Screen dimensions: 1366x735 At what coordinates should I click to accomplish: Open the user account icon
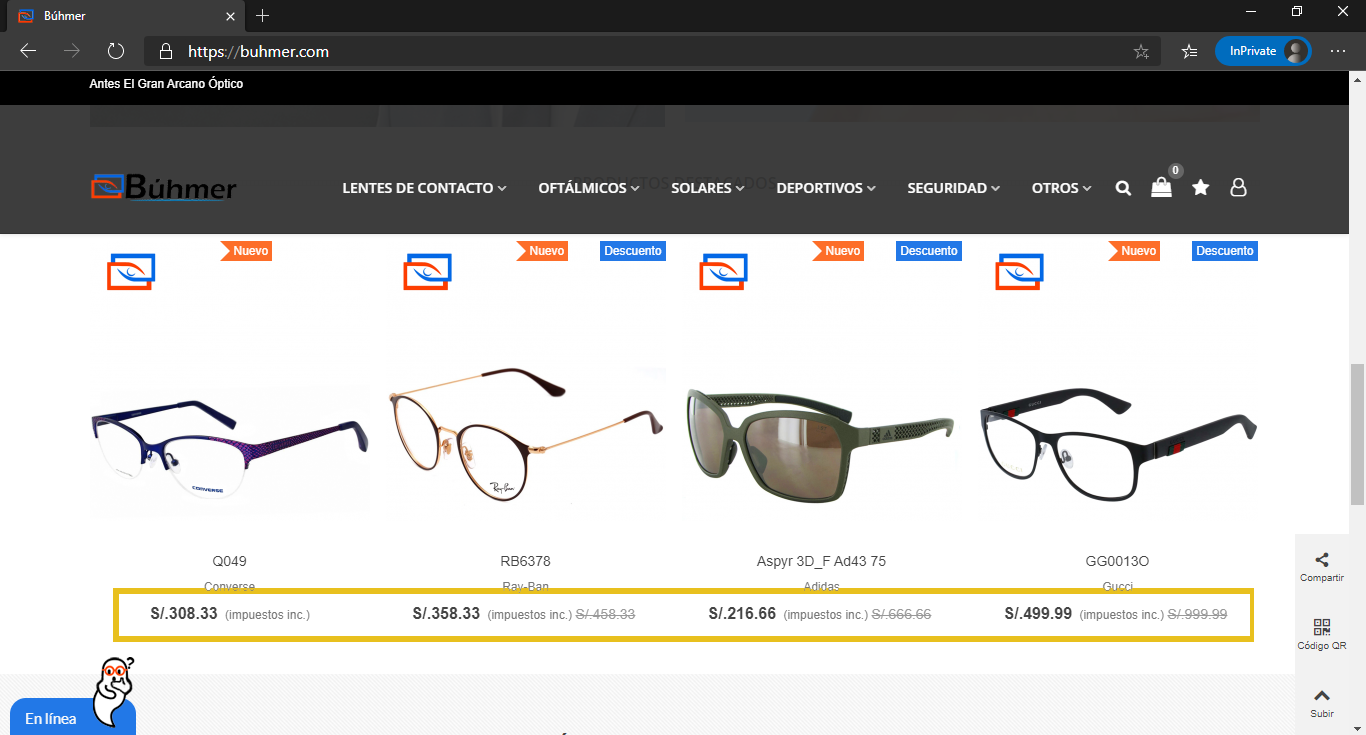1238,187
